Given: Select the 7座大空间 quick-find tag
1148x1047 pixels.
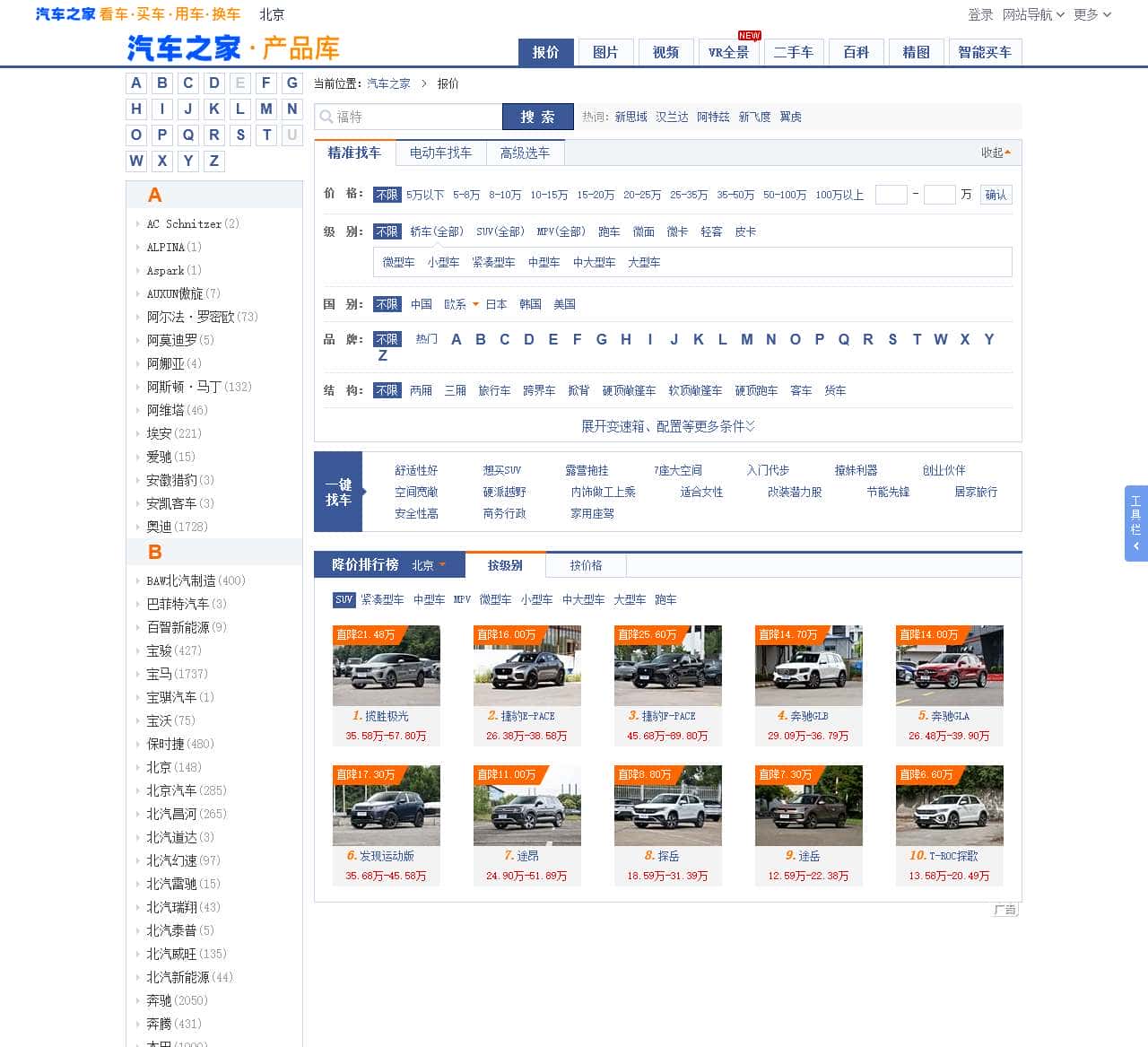Looking at the screenshot, I should 678,470.
